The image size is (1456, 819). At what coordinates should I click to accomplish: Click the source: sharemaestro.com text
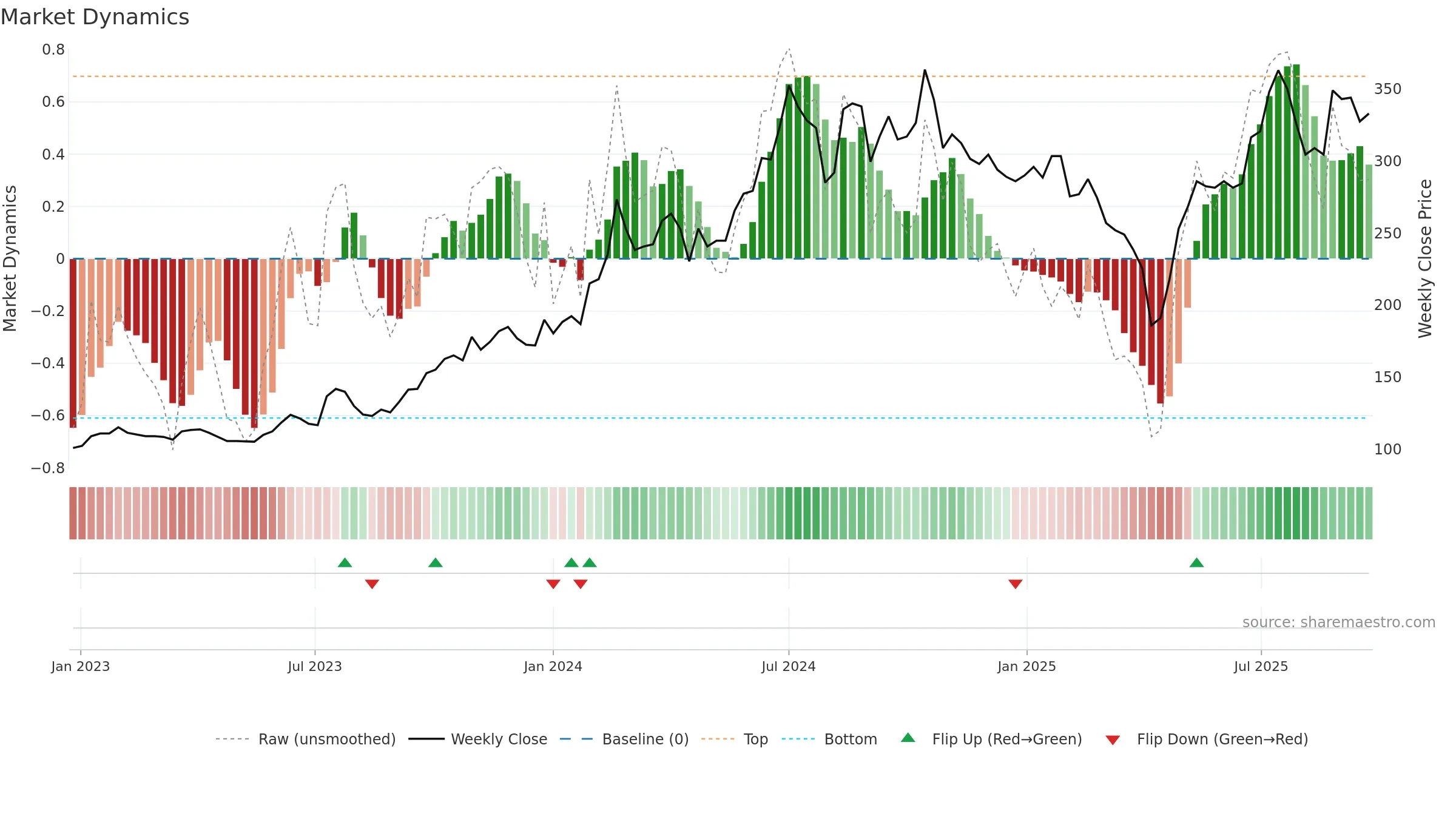click(1339, 622)
